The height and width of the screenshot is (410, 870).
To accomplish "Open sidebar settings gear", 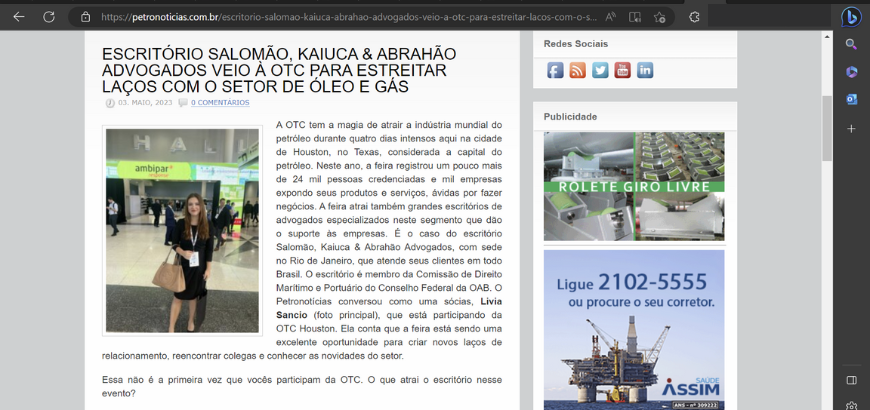I will 851,406.
